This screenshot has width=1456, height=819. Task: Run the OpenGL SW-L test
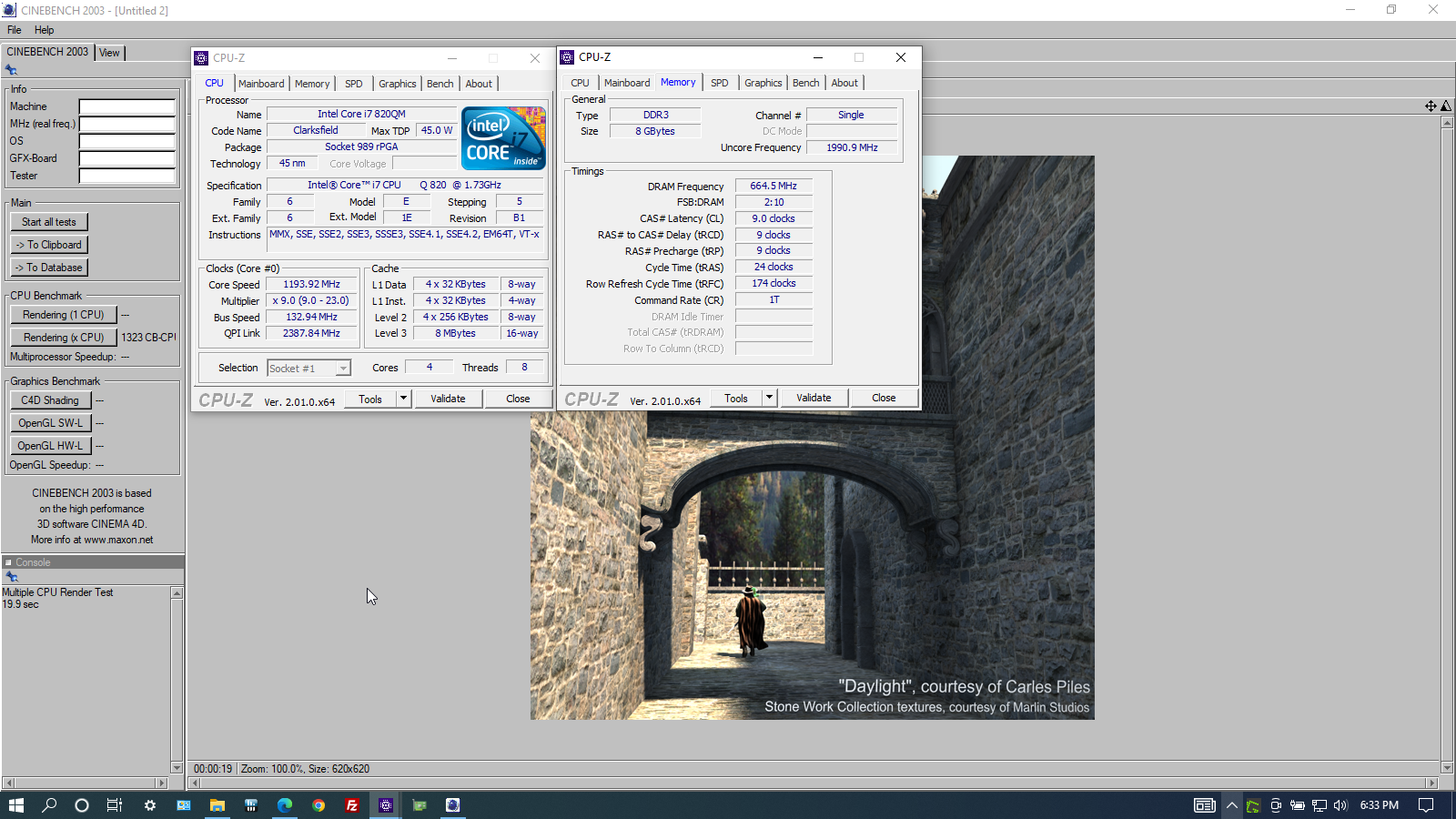tap(51, 423)
